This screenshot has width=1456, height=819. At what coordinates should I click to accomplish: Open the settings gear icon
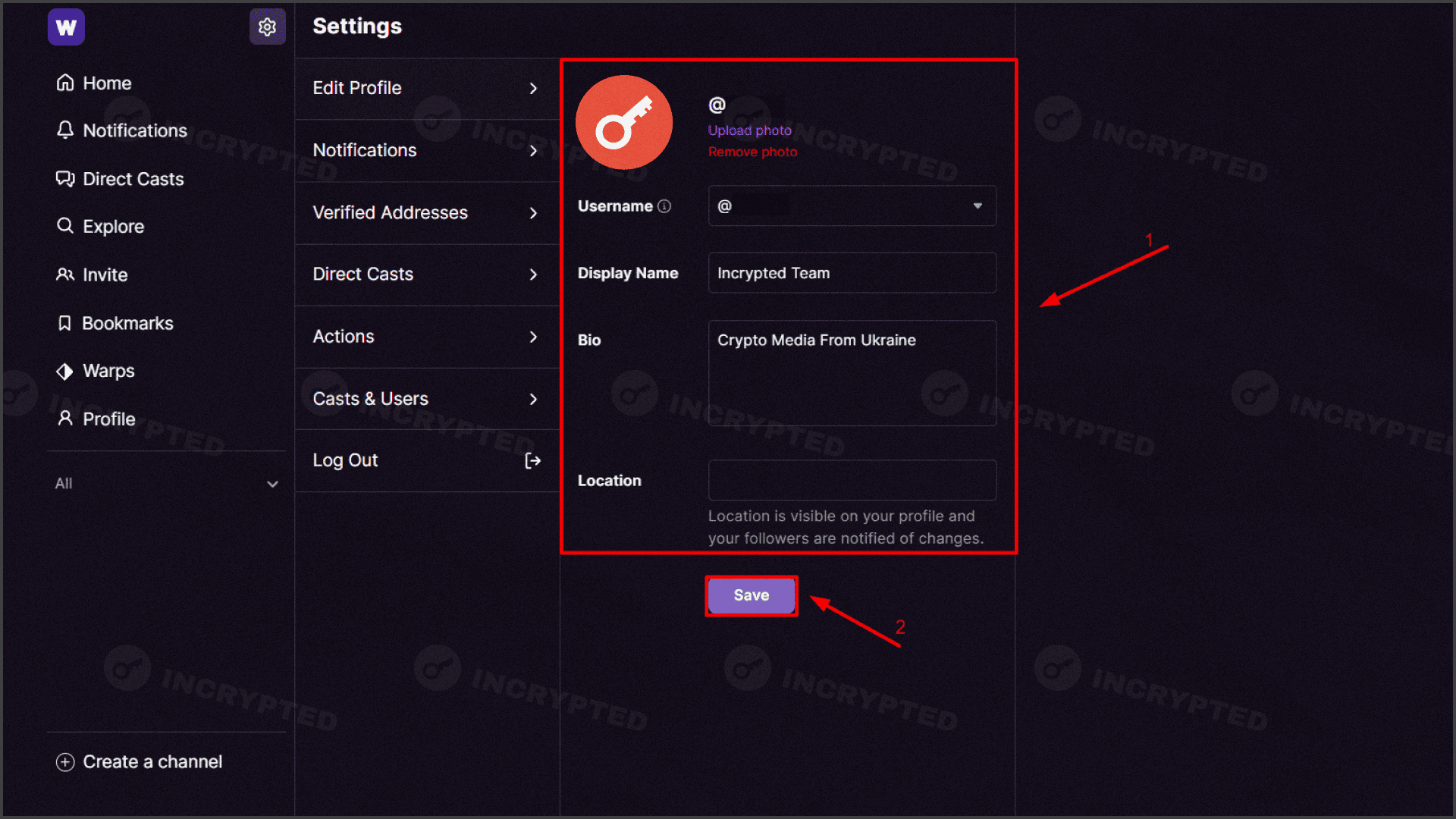[x=267, y=26]
